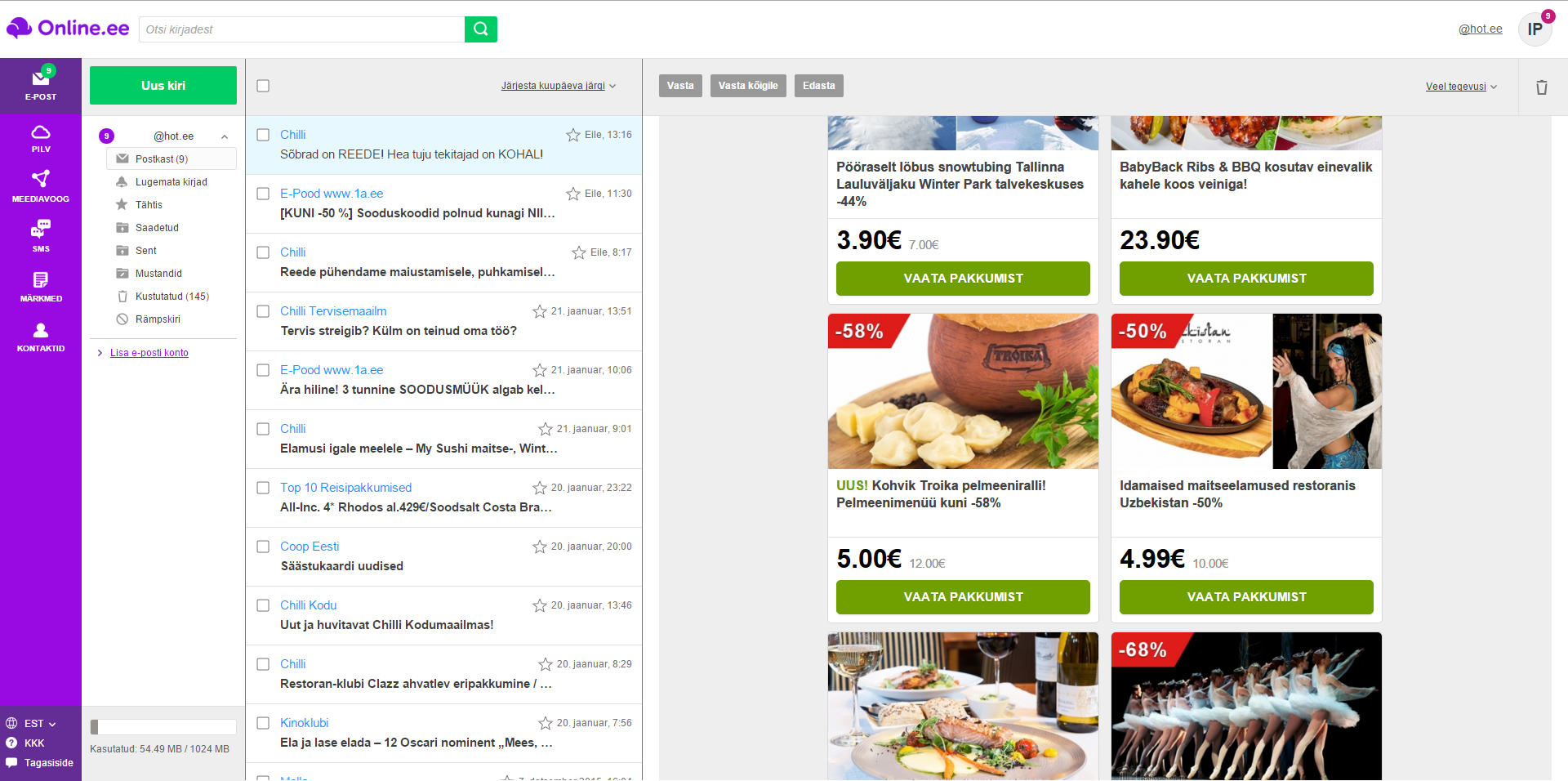Open the Järjesta kuupäeva järgi sort dropdown
Image resolution: width=1568 pixels, height=781 pixels.
[559, 86]
